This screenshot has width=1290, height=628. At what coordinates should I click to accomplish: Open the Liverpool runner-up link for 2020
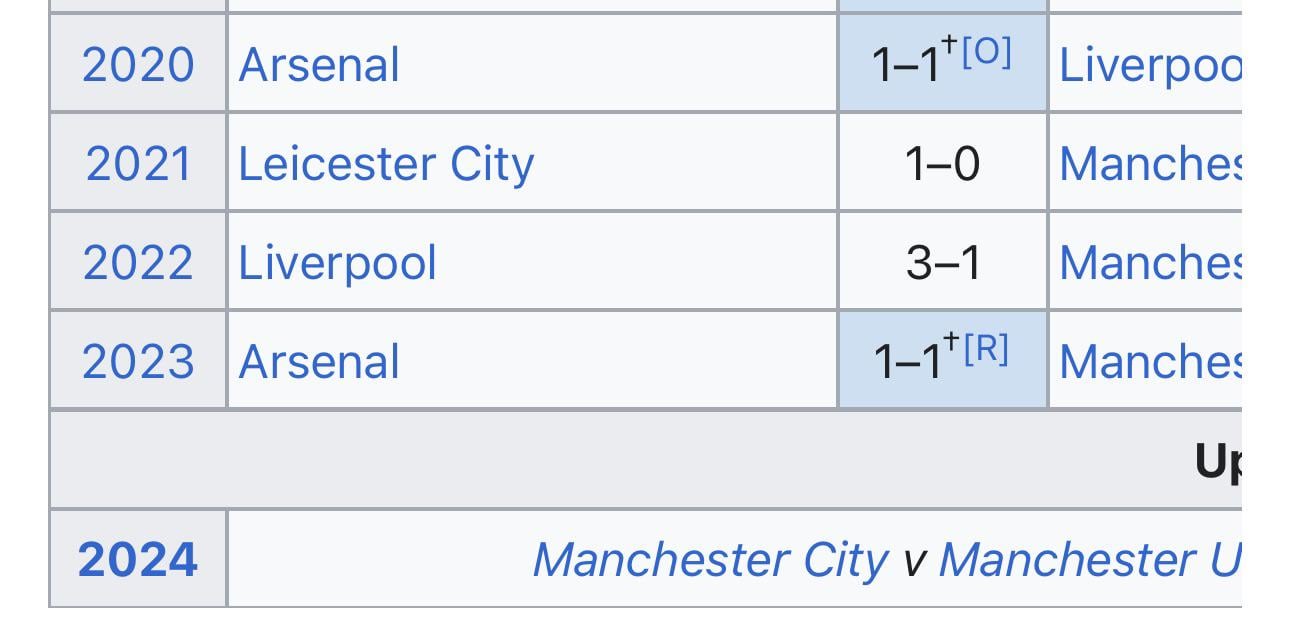point(1150,65)
